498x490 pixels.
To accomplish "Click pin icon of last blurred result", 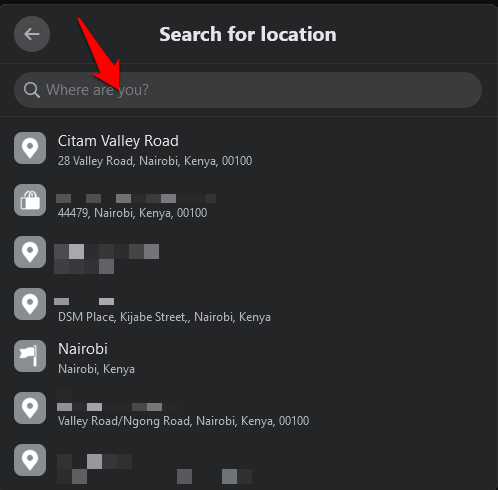I will click(30, 460).
